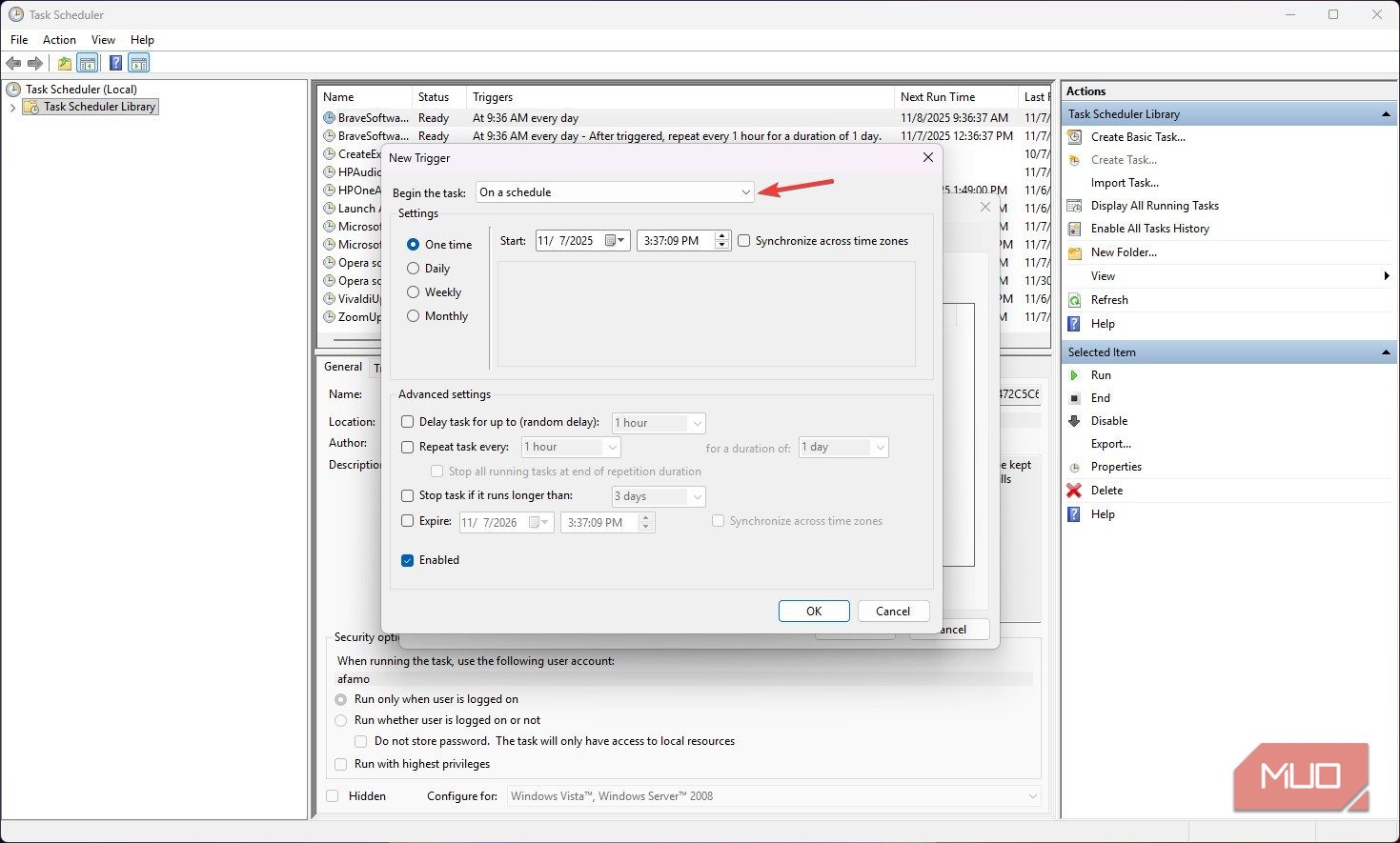Click Export in the Selected Item actions
This screenshot has height=843, width=1400.
(x=1111, y=444)
